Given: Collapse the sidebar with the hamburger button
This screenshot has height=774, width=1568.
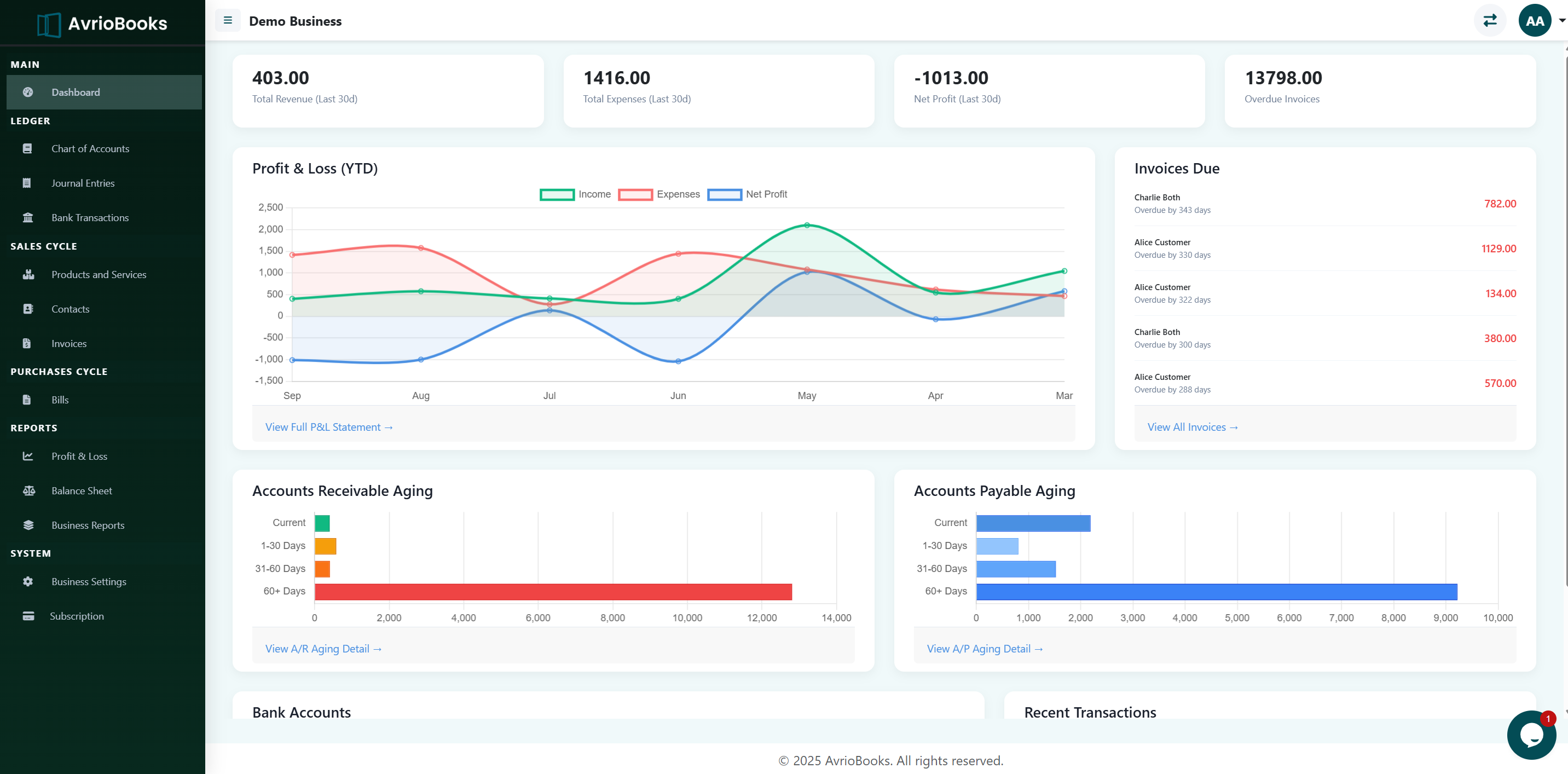Looking at the screenshot, I should point(228,20).
